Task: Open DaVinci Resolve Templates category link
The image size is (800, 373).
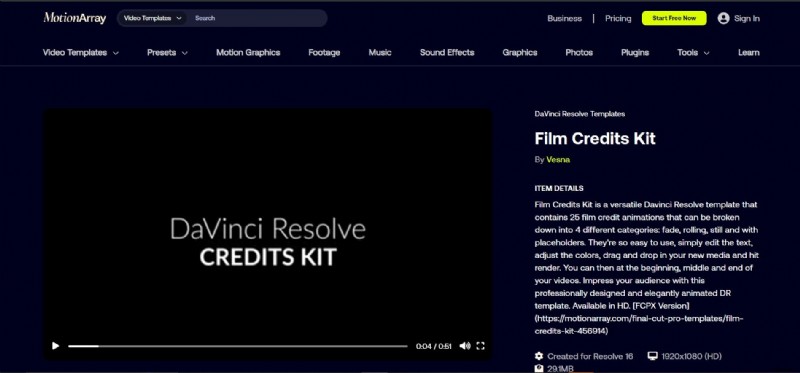Action: pos(580,114)
